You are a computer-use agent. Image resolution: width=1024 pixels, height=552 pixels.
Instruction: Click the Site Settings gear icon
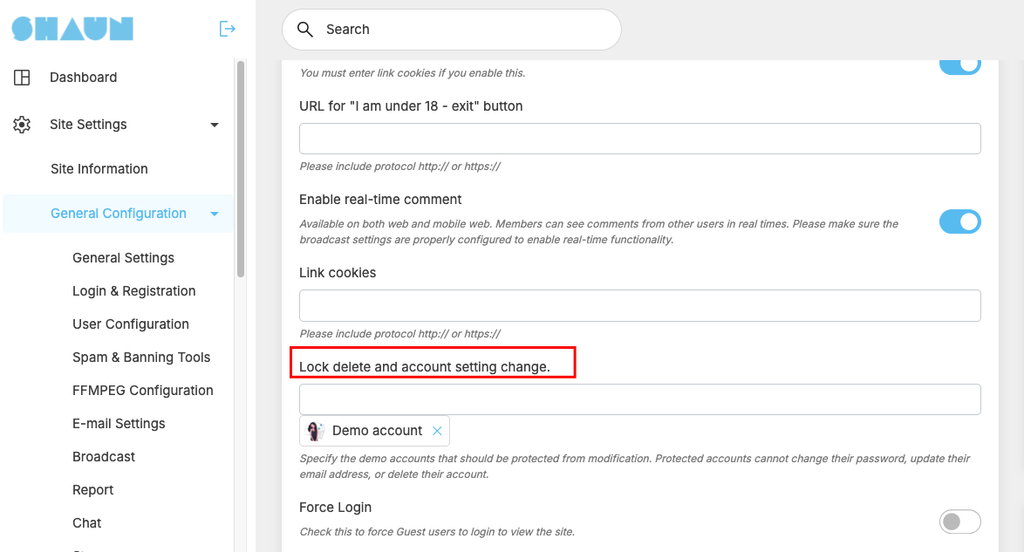click(x=22, y=124)
